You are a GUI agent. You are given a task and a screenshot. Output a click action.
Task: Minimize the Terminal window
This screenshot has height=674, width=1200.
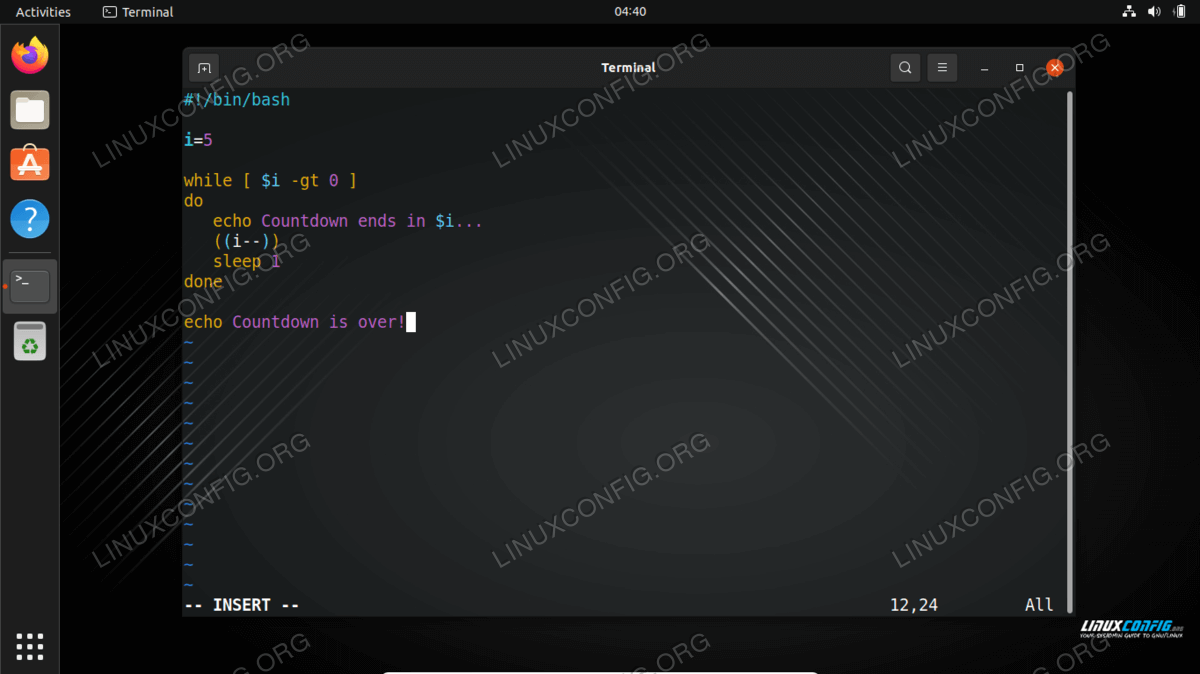985,68
